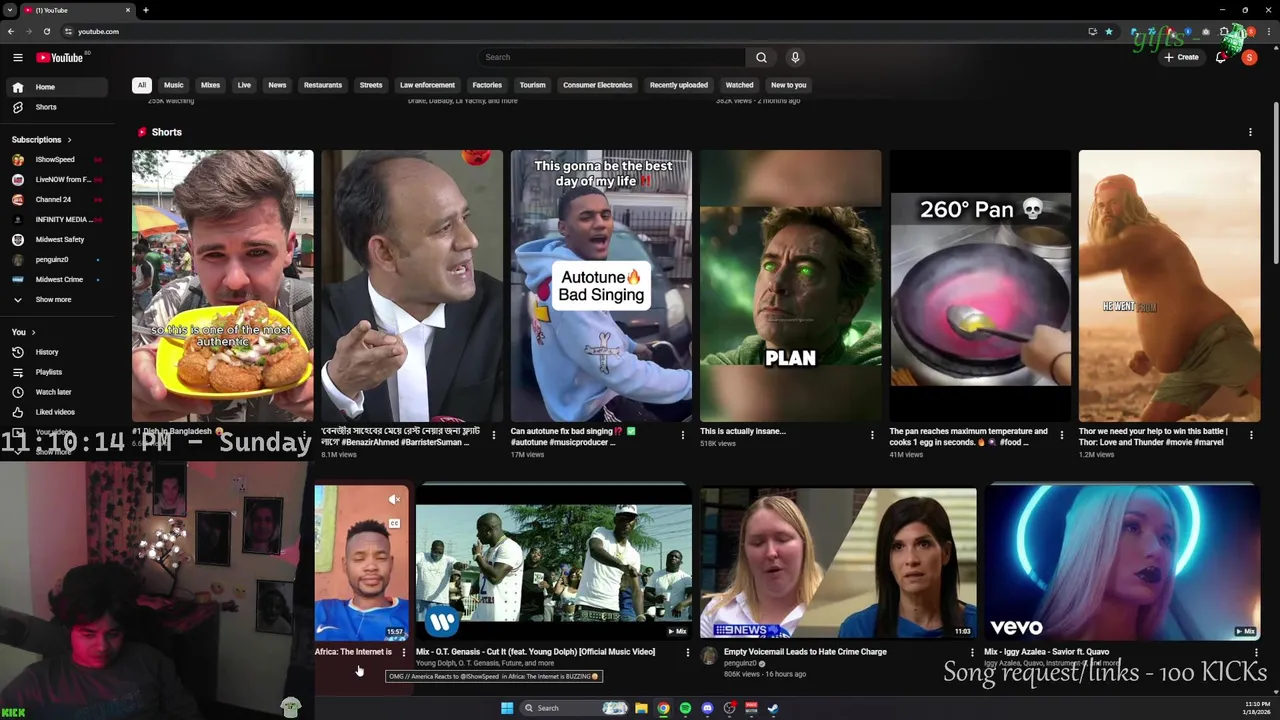Open YouTube notifications bell
The image size is (1280, 720).
tap(1221, 57)
